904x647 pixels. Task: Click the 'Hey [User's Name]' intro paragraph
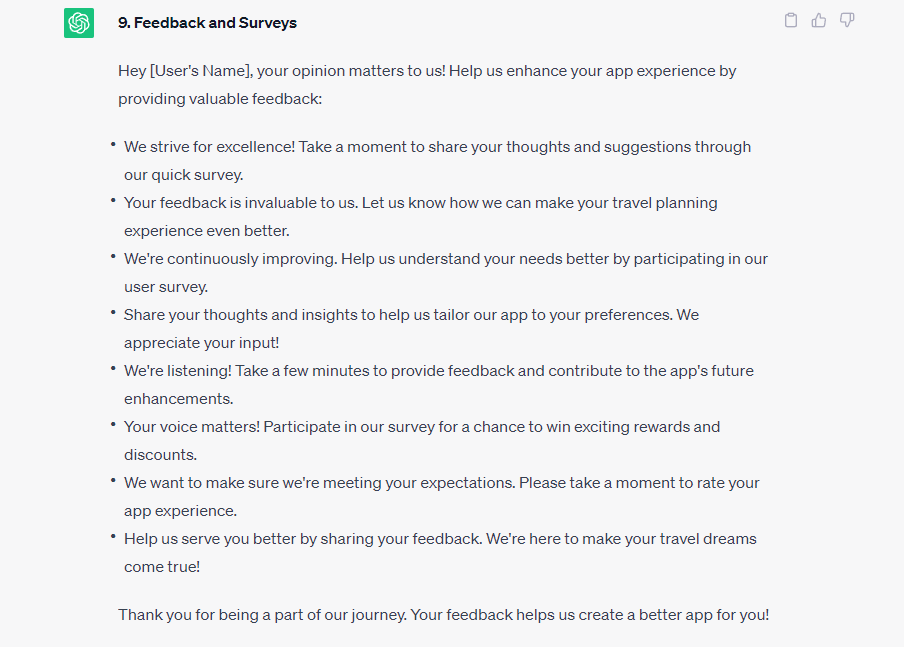click(427, 85)
